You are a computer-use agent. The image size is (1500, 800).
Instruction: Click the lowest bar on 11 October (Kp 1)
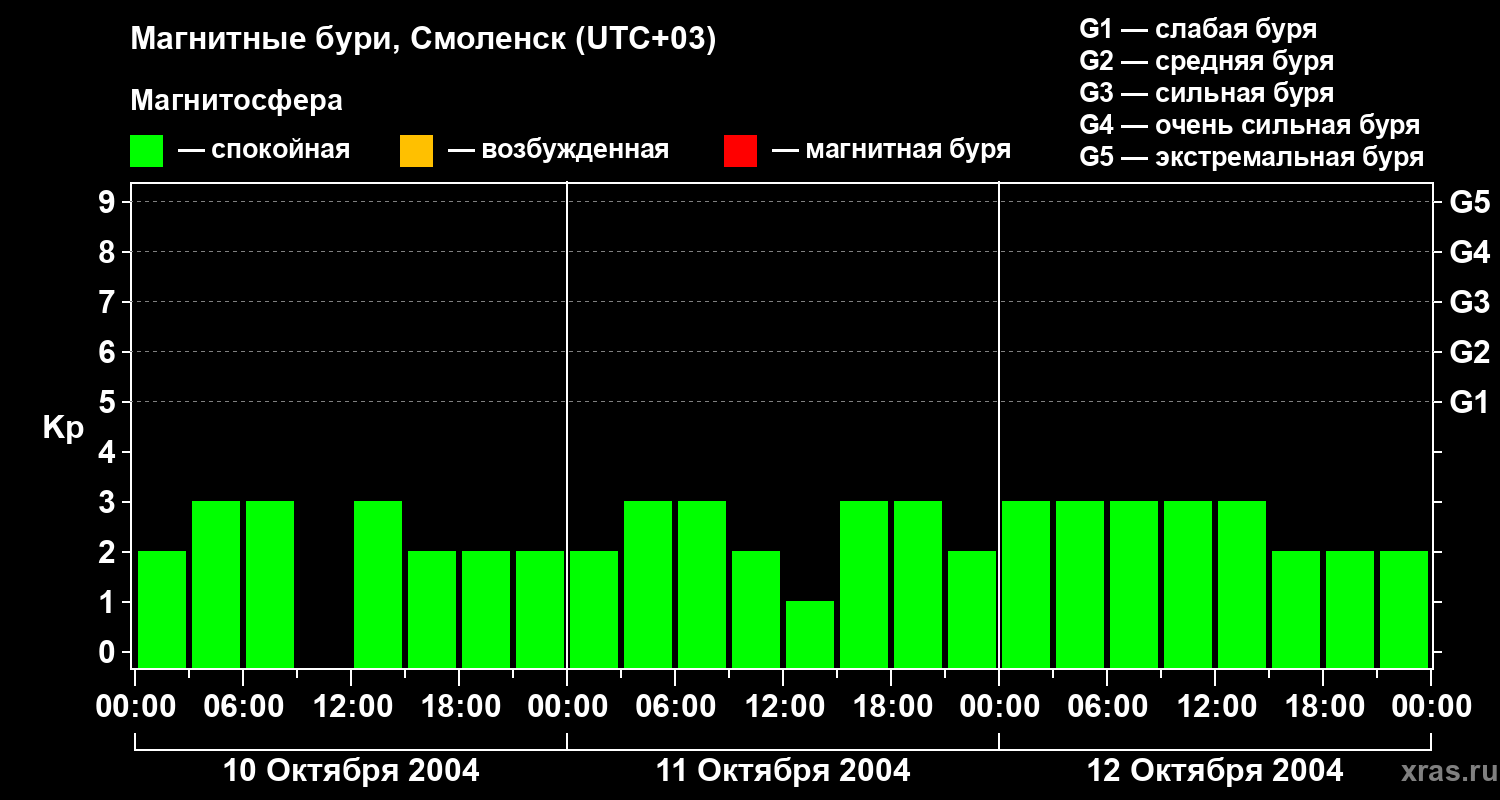[810, 634]
